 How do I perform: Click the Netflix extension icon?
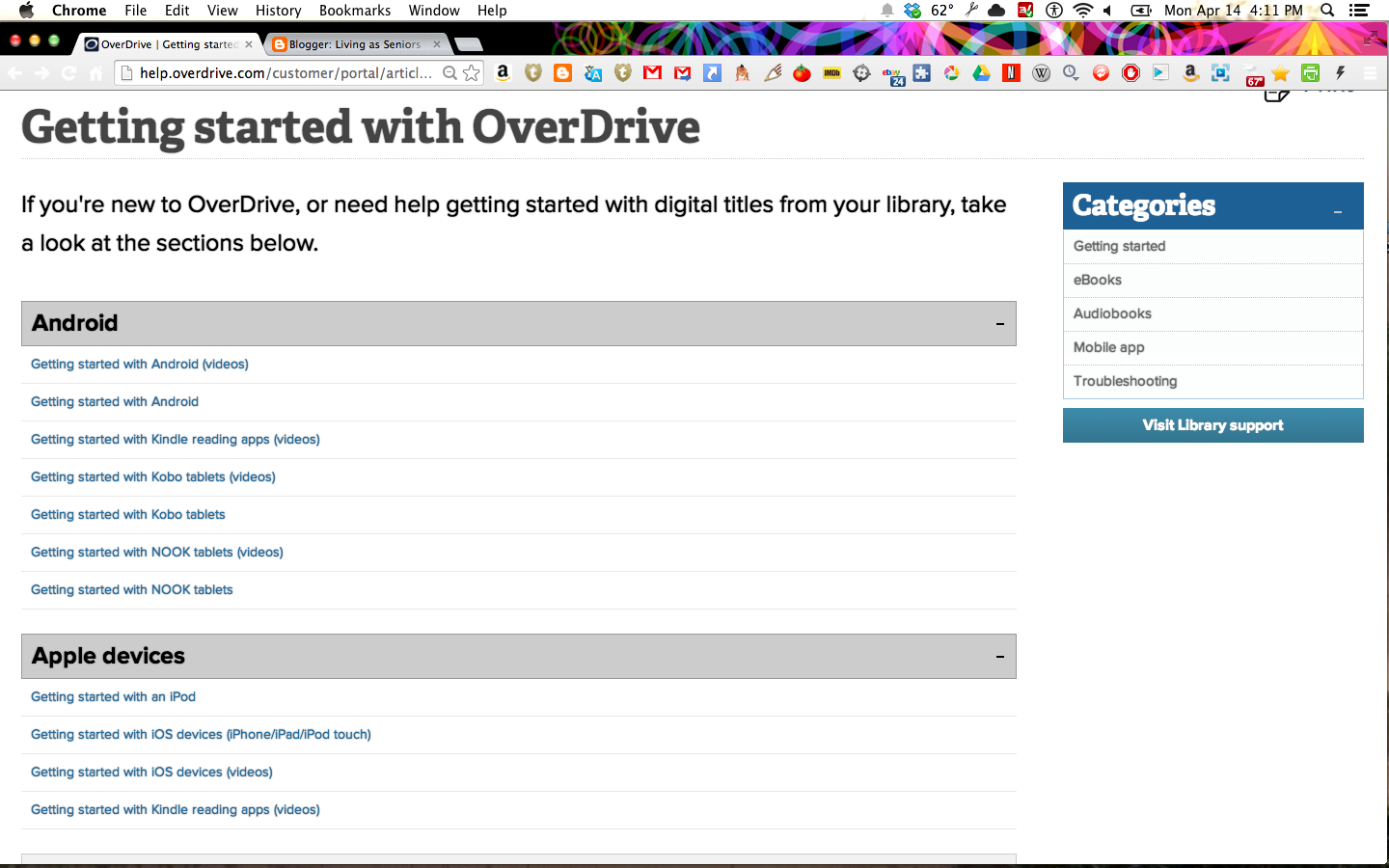(1011, 73)
